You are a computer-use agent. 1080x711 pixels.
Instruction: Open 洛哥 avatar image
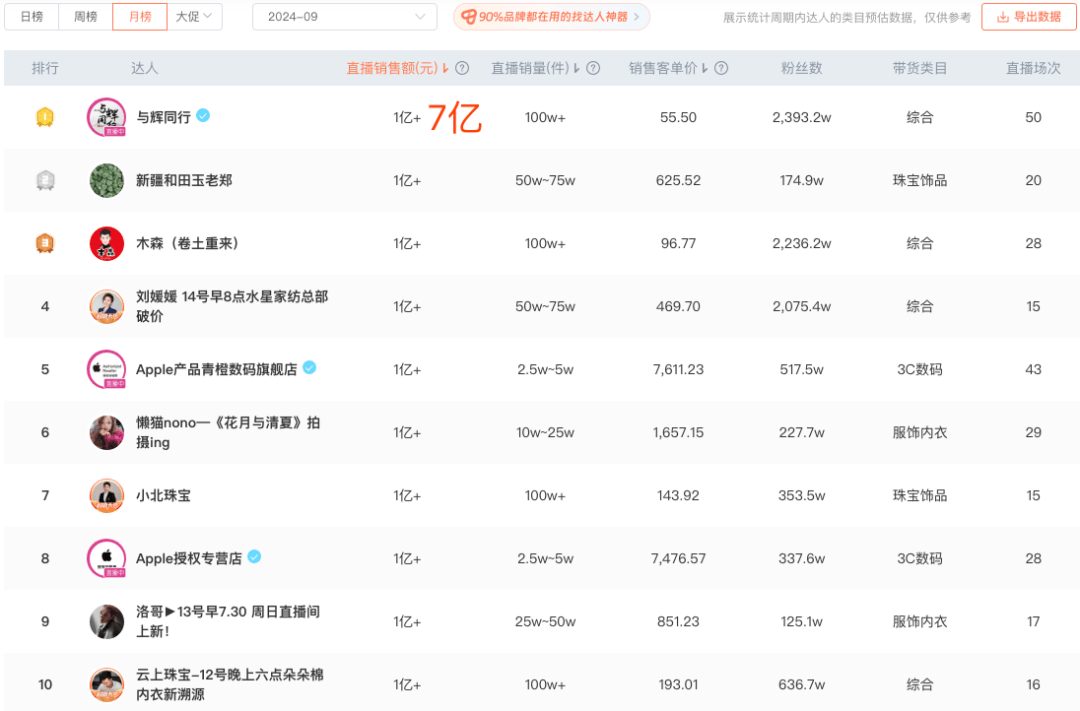107,621
